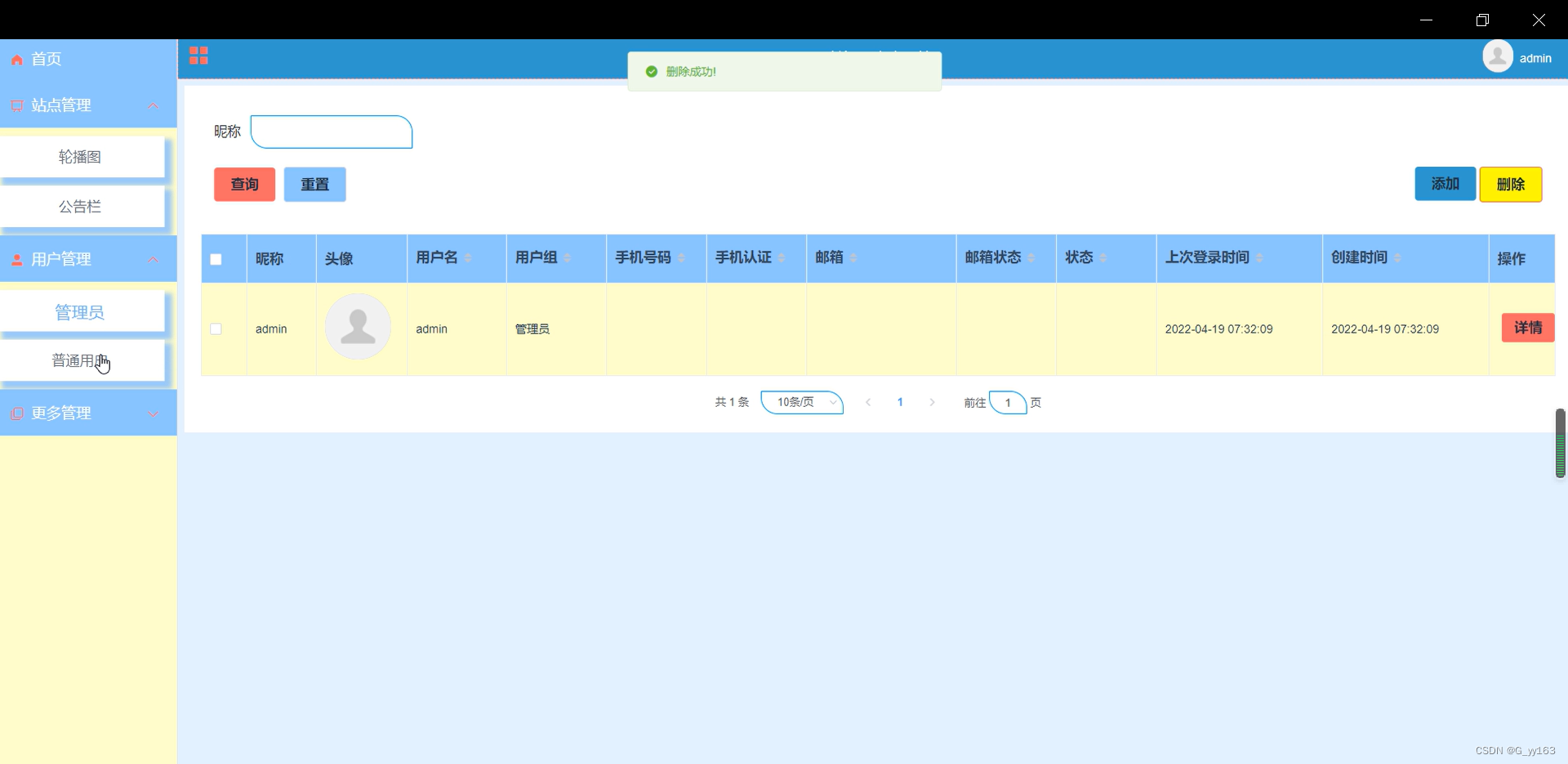Sort table by 邮箱状态 column arrows
Image resolution: width=1568 pixels, height=764 pixels.
(1031, 257)
